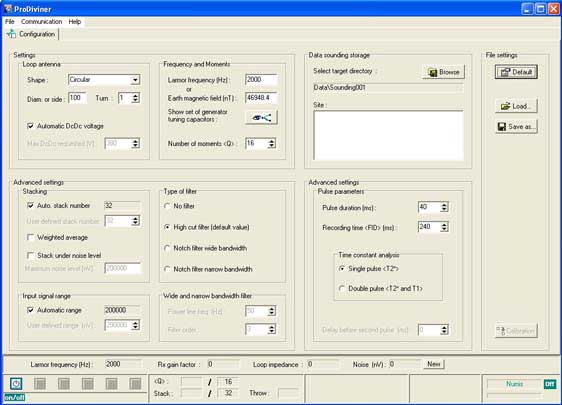Click Larmor frequency (Hz) input in Settings
The image size is (562, 405).
261,80
